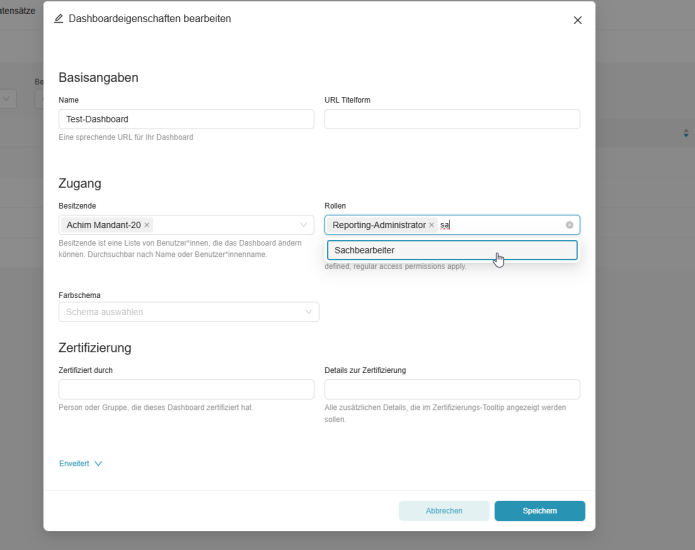Click the Zertifiziert durch text field

point(186,389)
